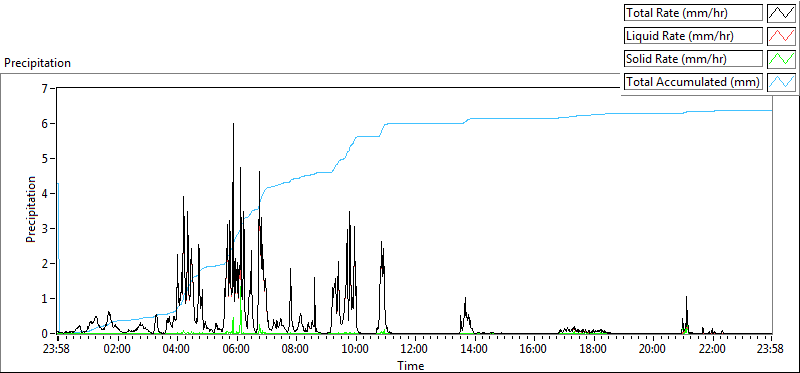Click the y-axis value 3
Screen dimensions: 800x373
pyautogui.click(x=45, y=229)
